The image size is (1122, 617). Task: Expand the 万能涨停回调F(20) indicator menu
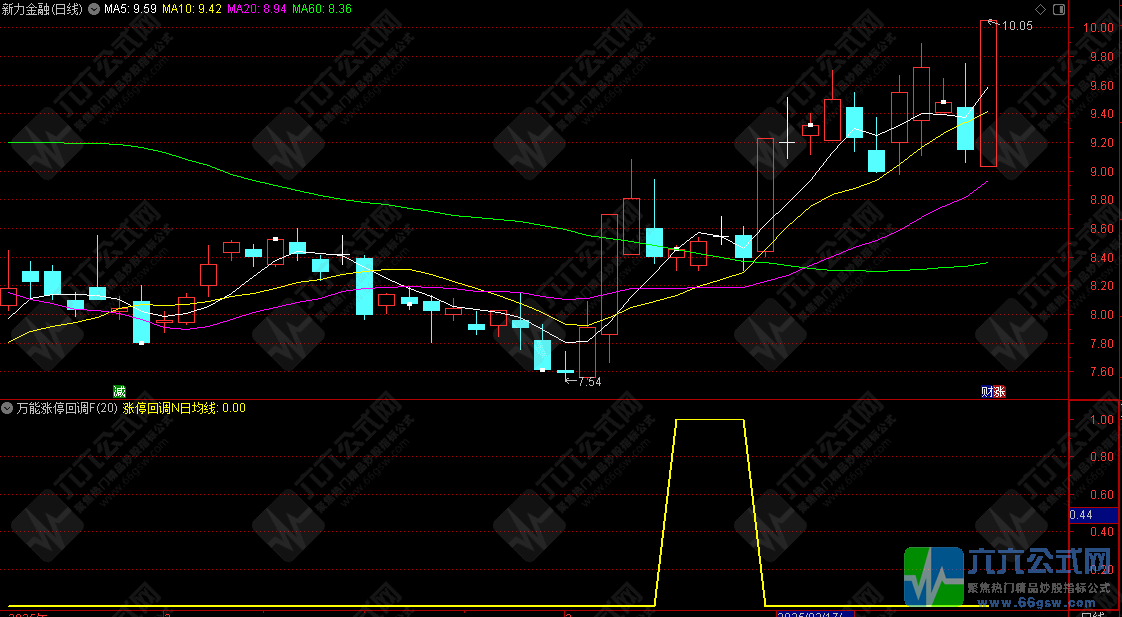coord(8,408)
